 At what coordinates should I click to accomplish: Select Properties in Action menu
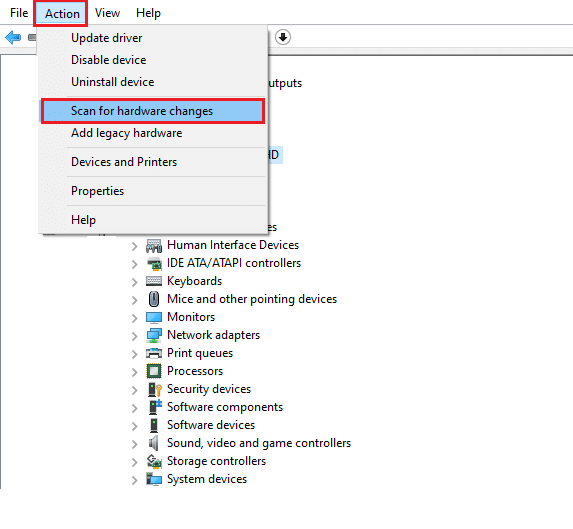click(152, 191)
